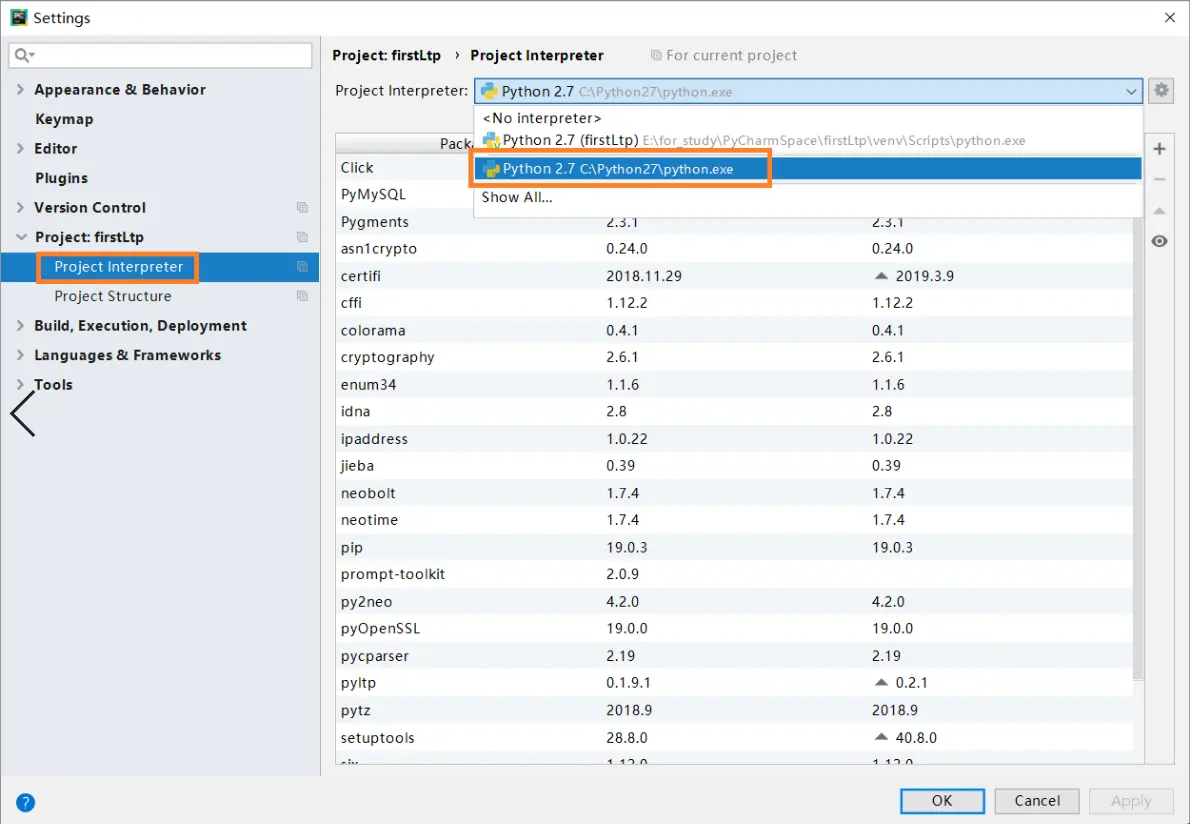This screenshot has height=824, width=1190.
Task: Click the copy icon beside Project: firstLtp
Action: [302, 237]
